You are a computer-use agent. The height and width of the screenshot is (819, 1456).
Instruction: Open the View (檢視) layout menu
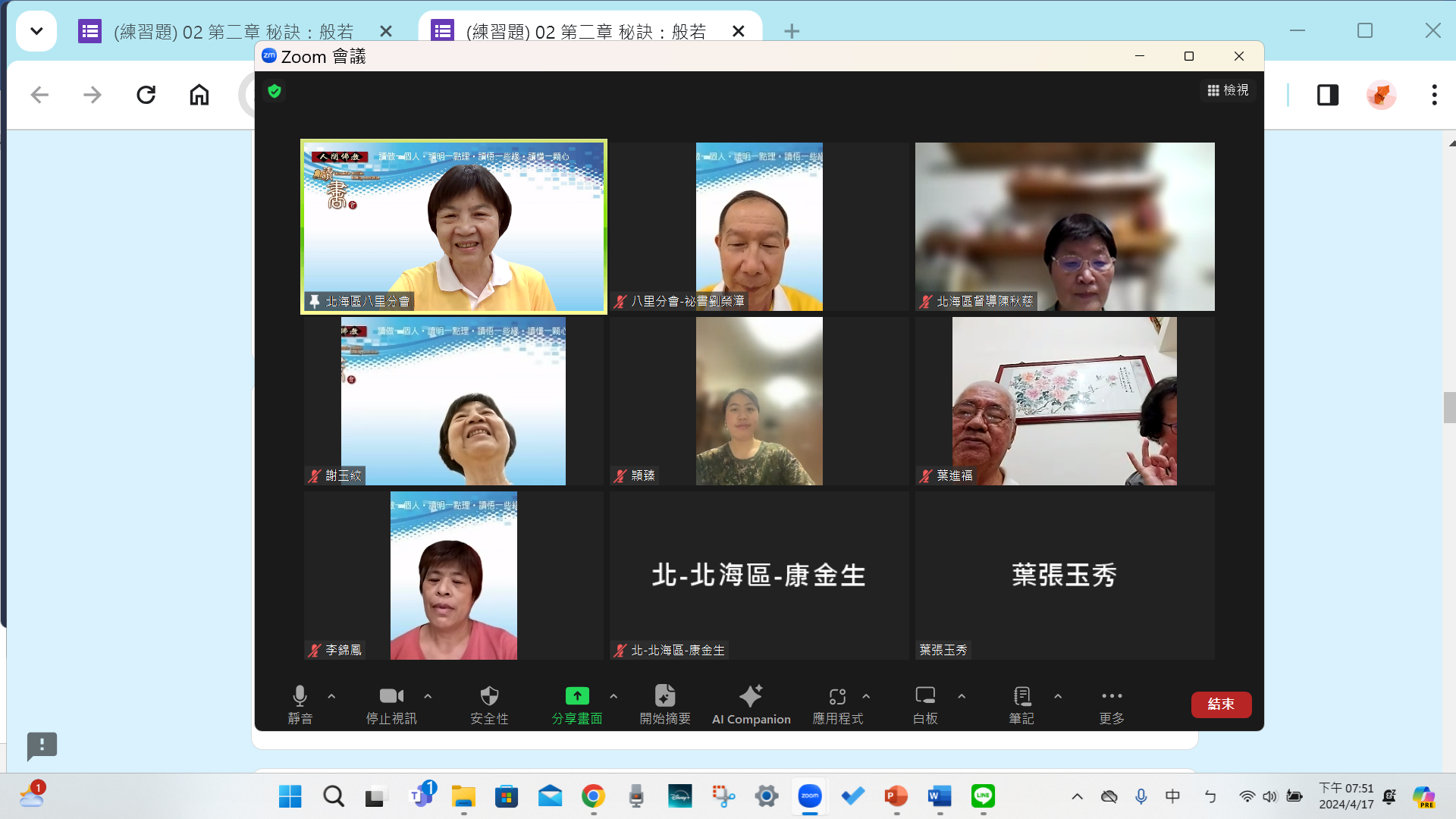click(1228, 90)
